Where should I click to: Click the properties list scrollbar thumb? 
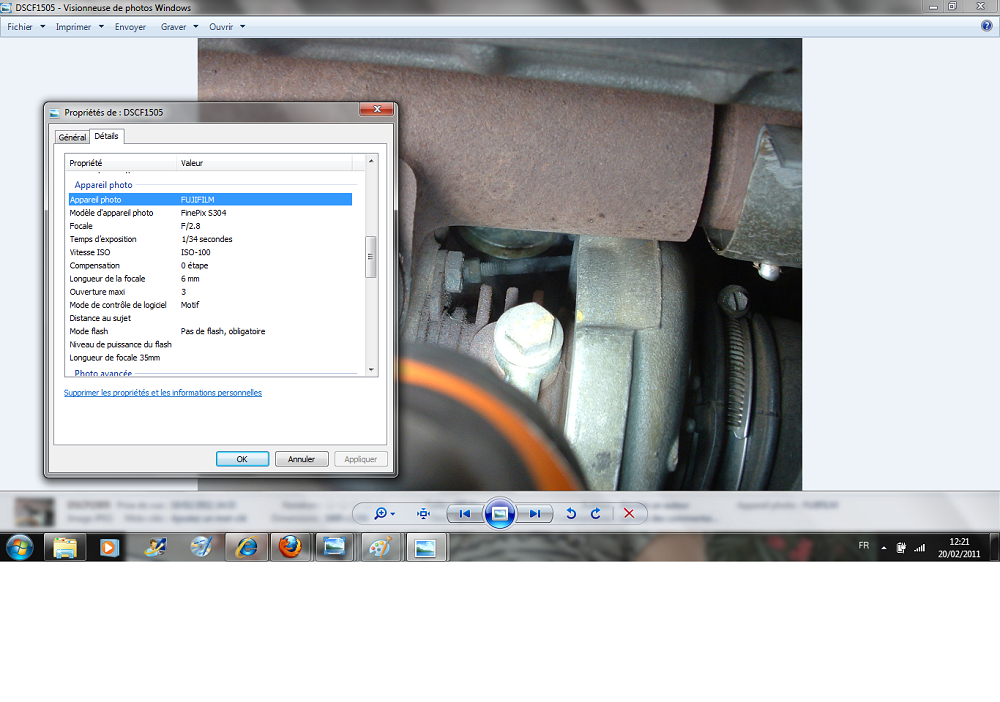371,256
